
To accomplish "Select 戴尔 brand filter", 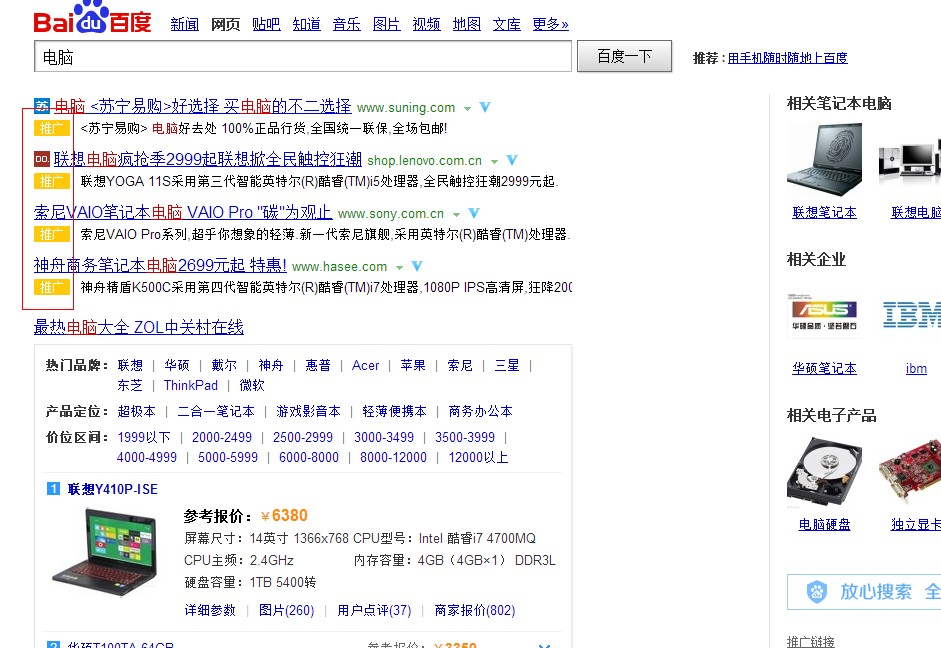I will pos(224,365).
